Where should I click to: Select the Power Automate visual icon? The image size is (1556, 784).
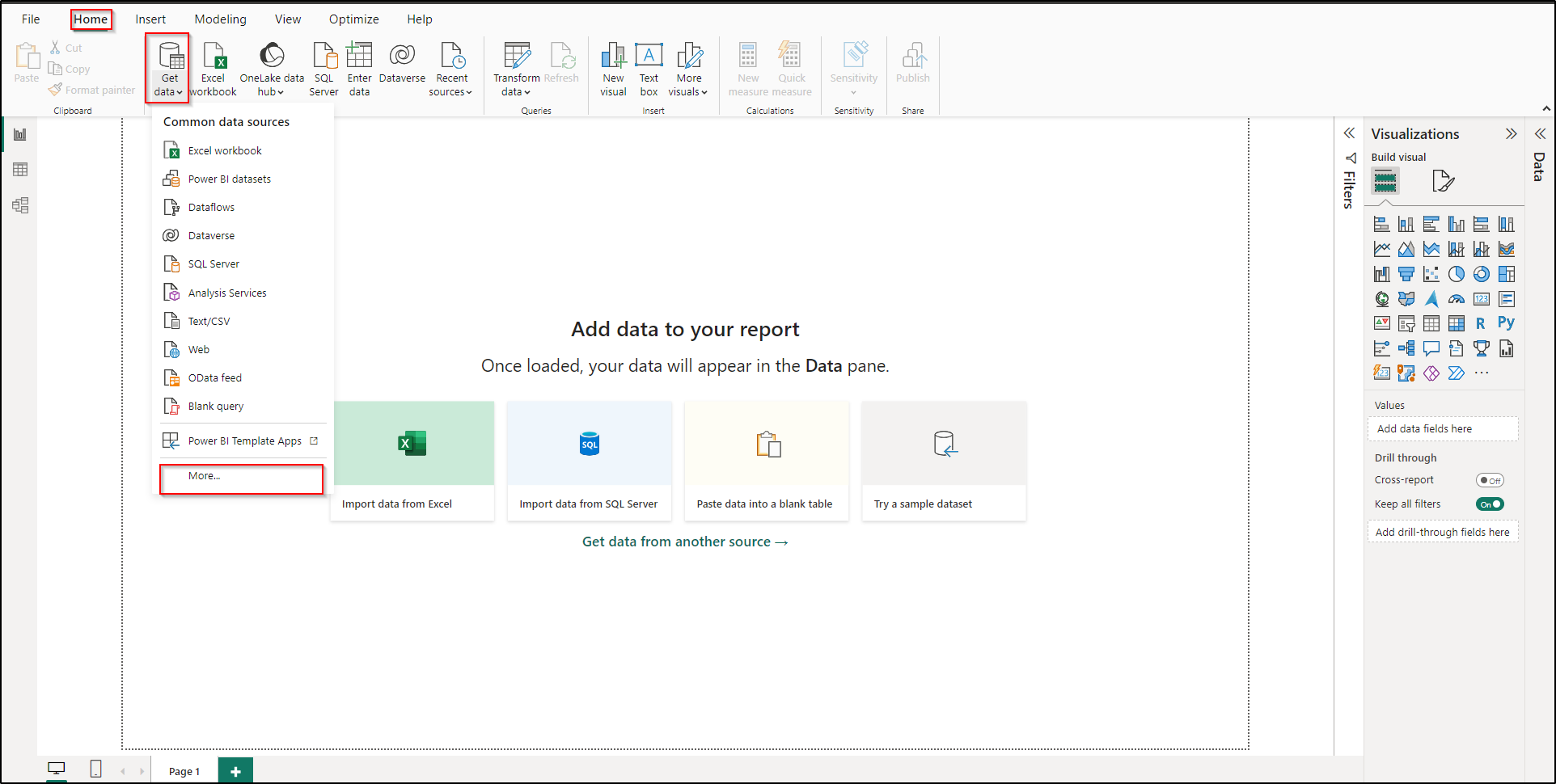(1457, 373)
